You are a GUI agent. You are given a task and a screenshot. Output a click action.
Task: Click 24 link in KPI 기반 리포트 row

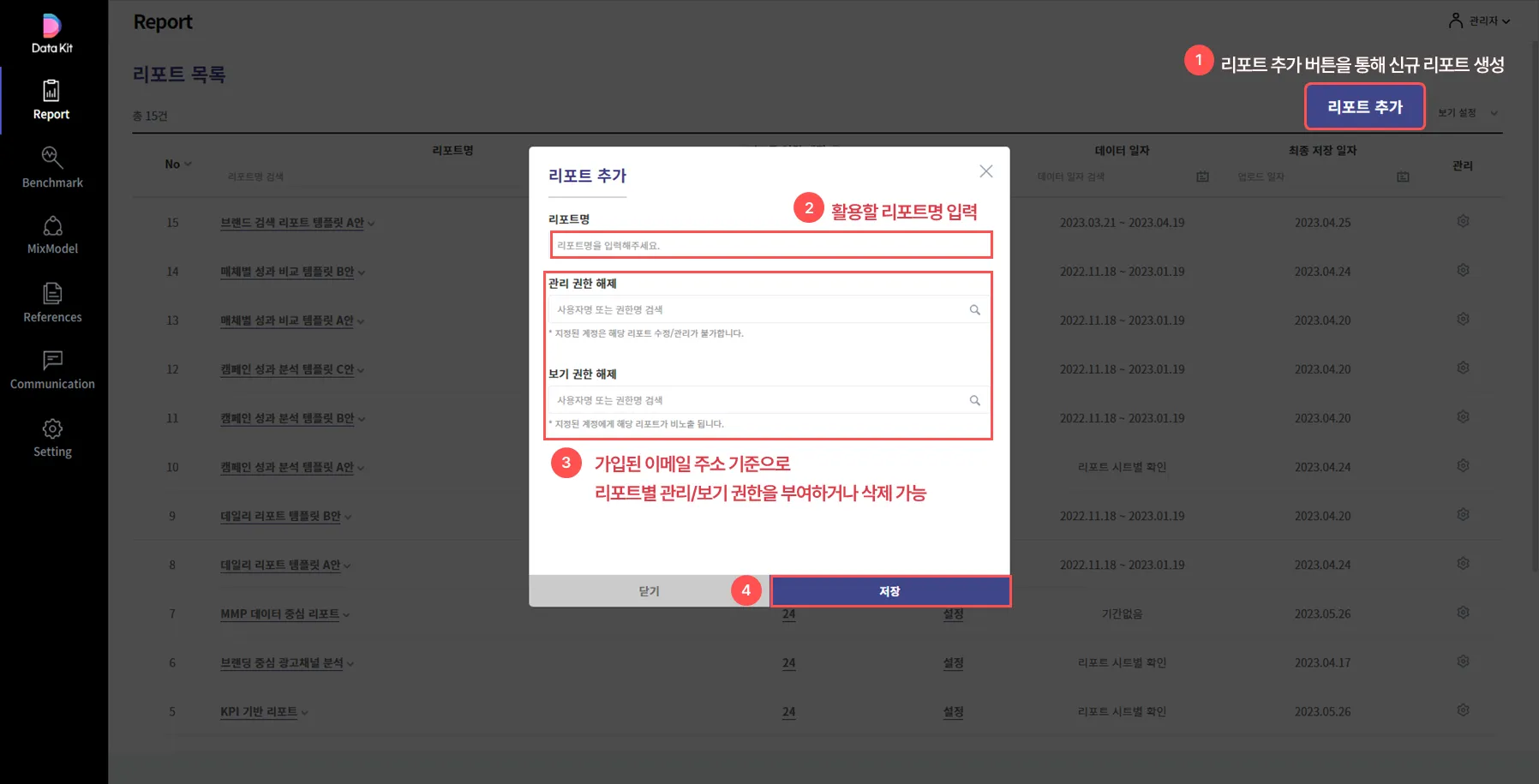[789, 712]
